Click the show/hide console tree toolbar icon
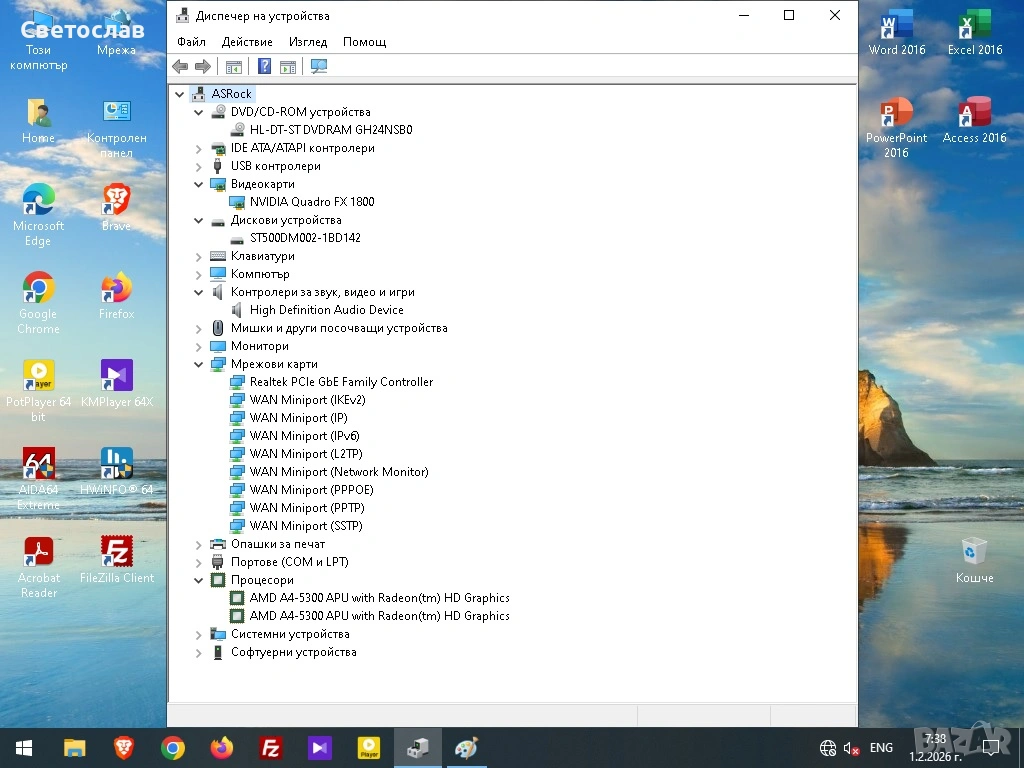Screen dimensions: 1024x768 234,67
